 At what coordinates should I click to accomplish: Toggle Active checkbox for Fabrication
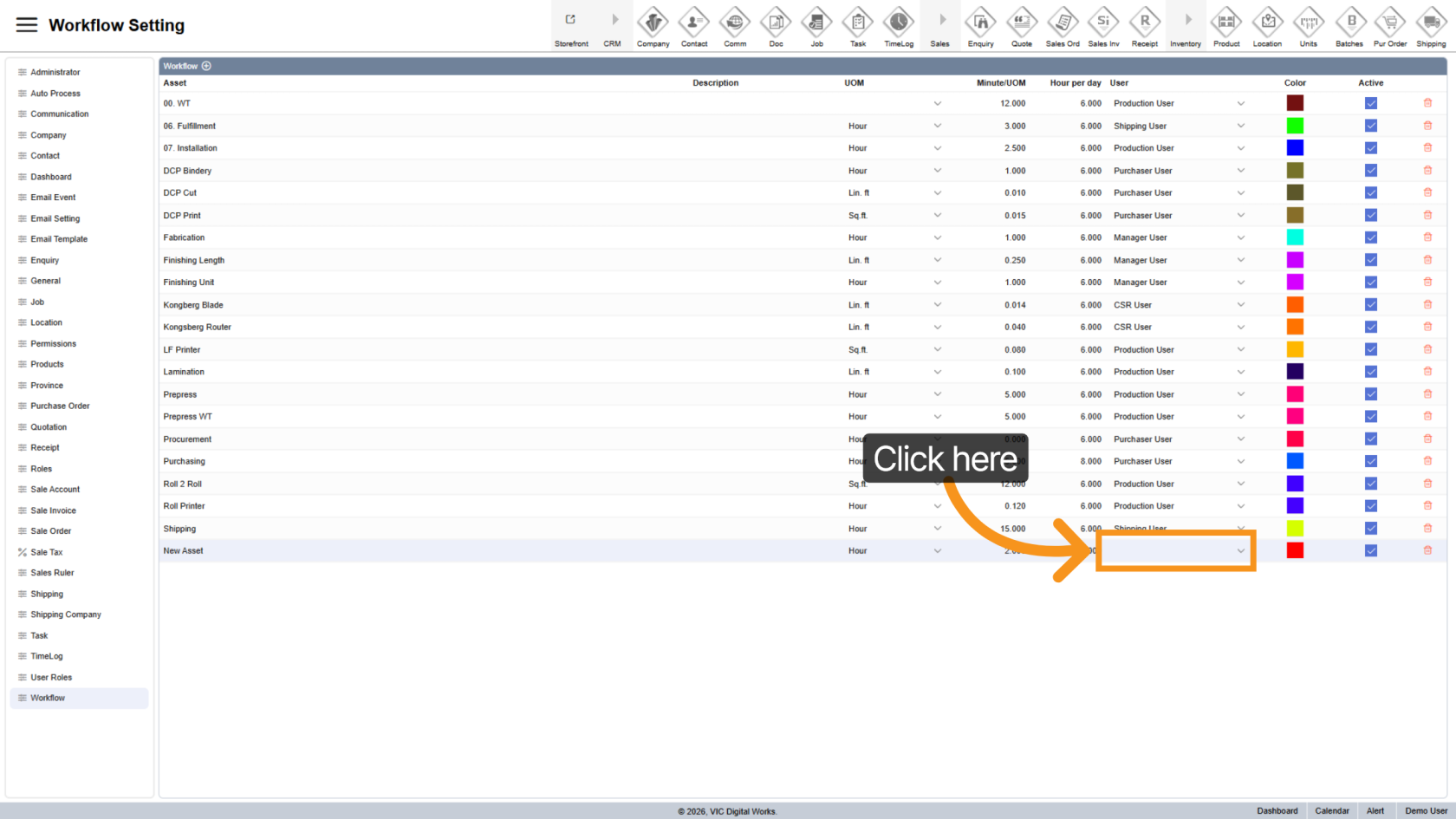click(x=1371, y=237)
